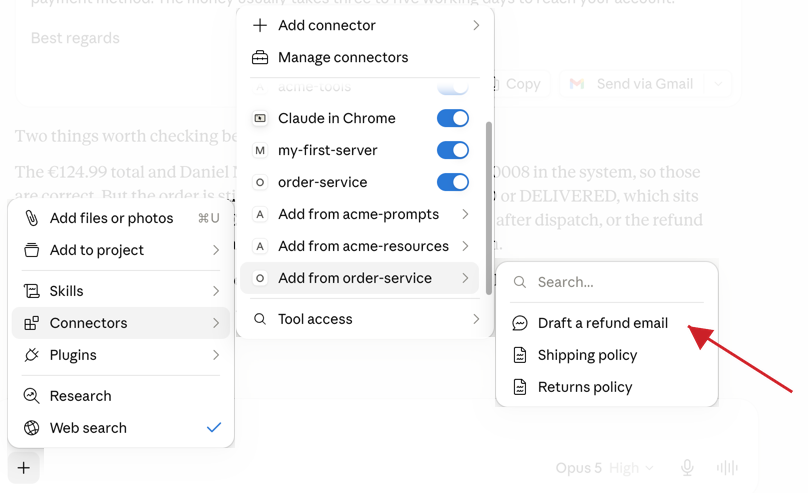The width and height of the screenshot is (808, 493).
Task: Click the voice mode waveform icon
Action: coord(727,468)
